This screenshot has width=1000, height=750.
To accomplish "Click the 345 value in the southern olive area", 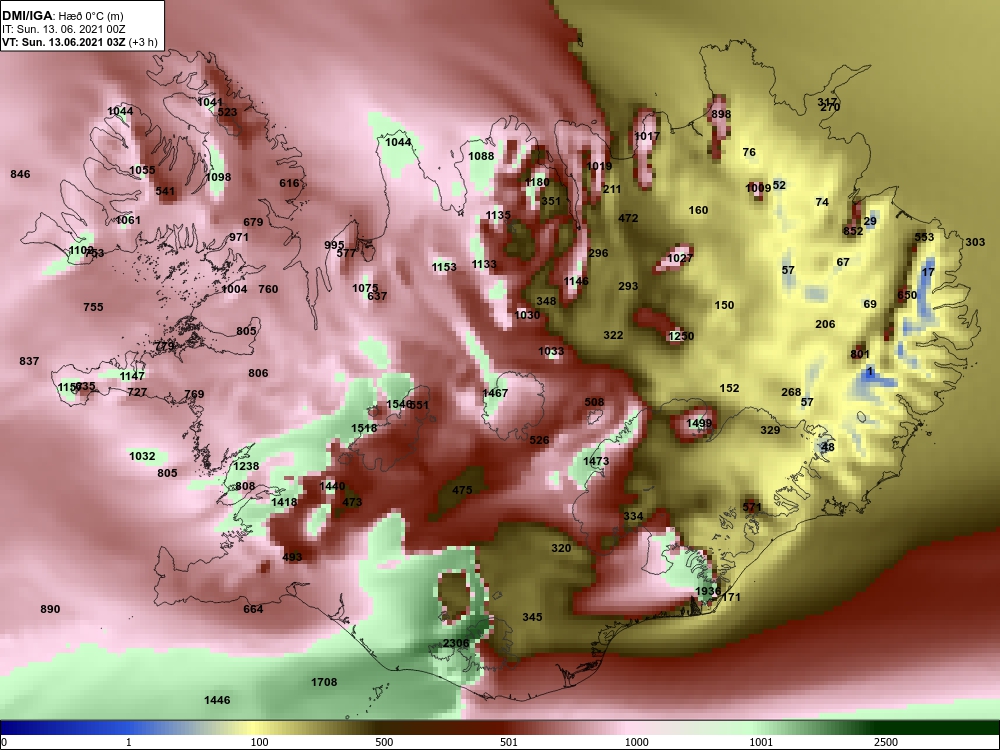I will click(533, 617).
